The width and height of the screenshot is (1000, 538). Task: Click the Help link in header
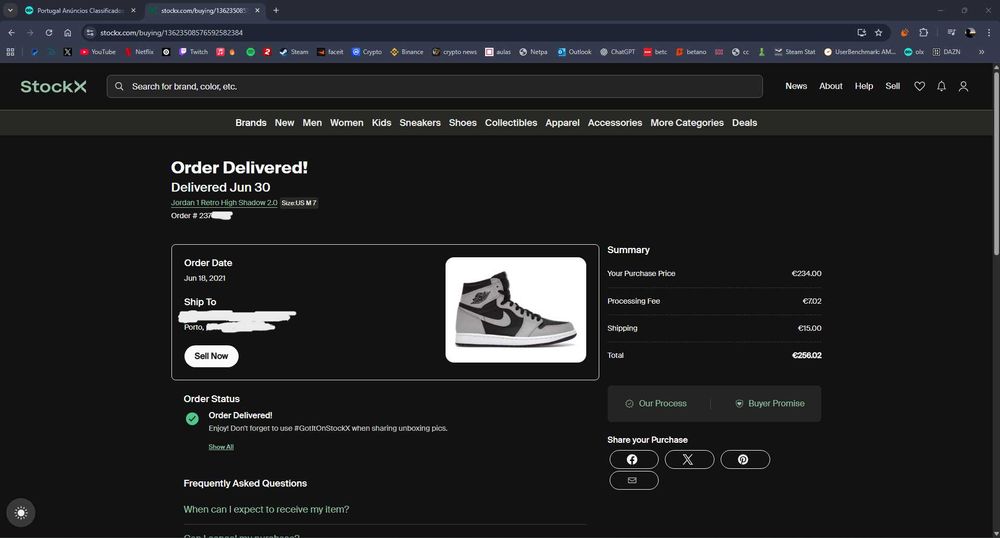point(864,86)
